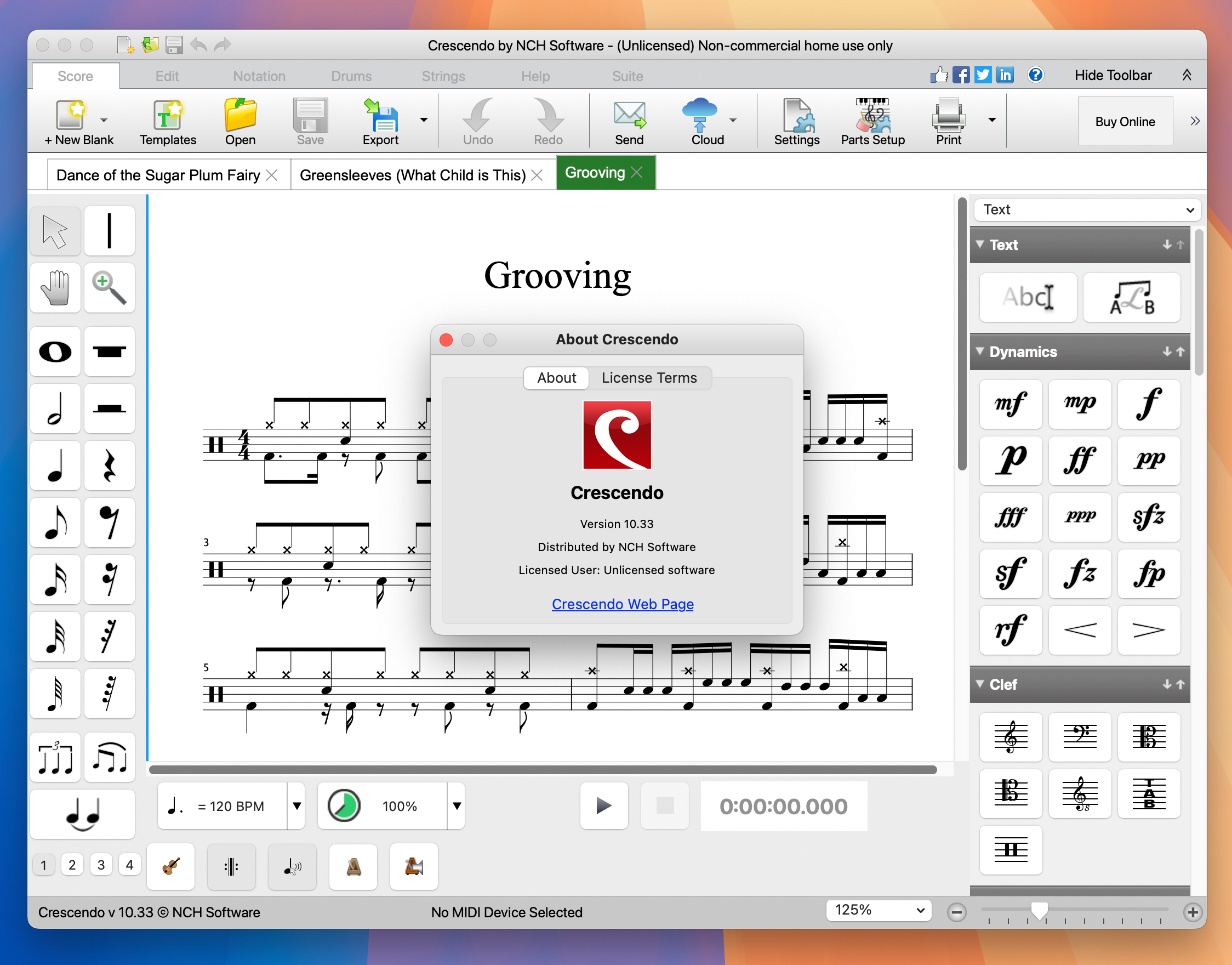Insert sforzando sfz dynamic

coord(1149,517)
